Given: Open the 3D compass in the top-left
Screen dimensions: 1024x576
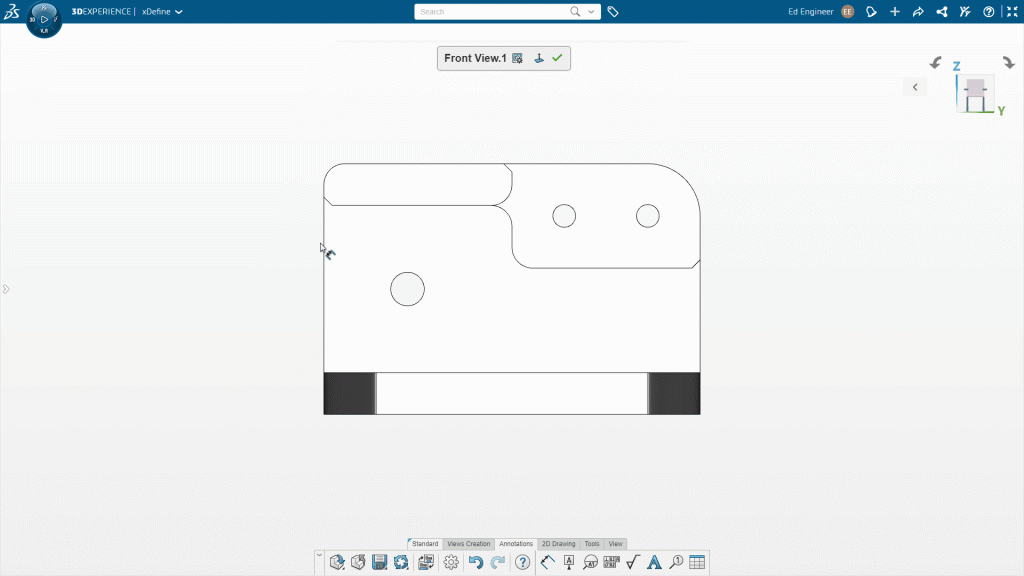Looking at the screenshot, I should (x=44, y=19).
